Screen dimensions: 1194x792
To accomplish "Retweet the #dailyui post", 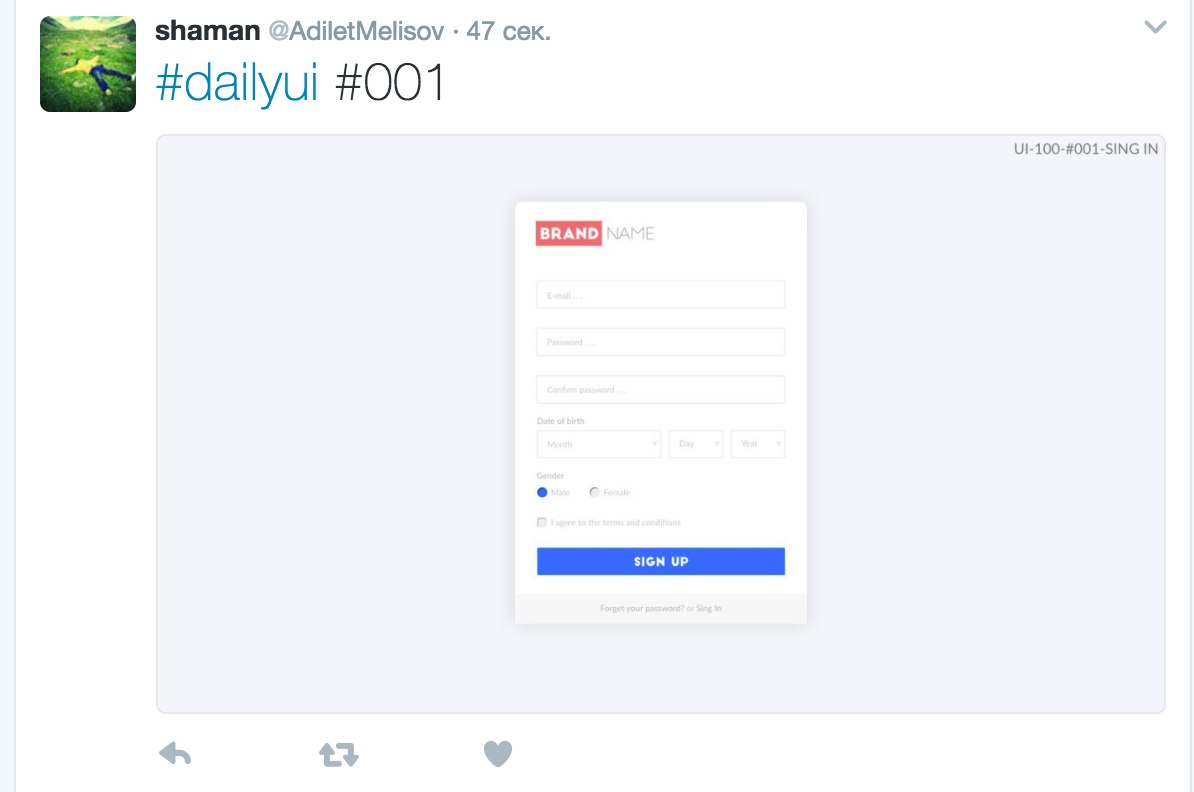I will point(339,754).
